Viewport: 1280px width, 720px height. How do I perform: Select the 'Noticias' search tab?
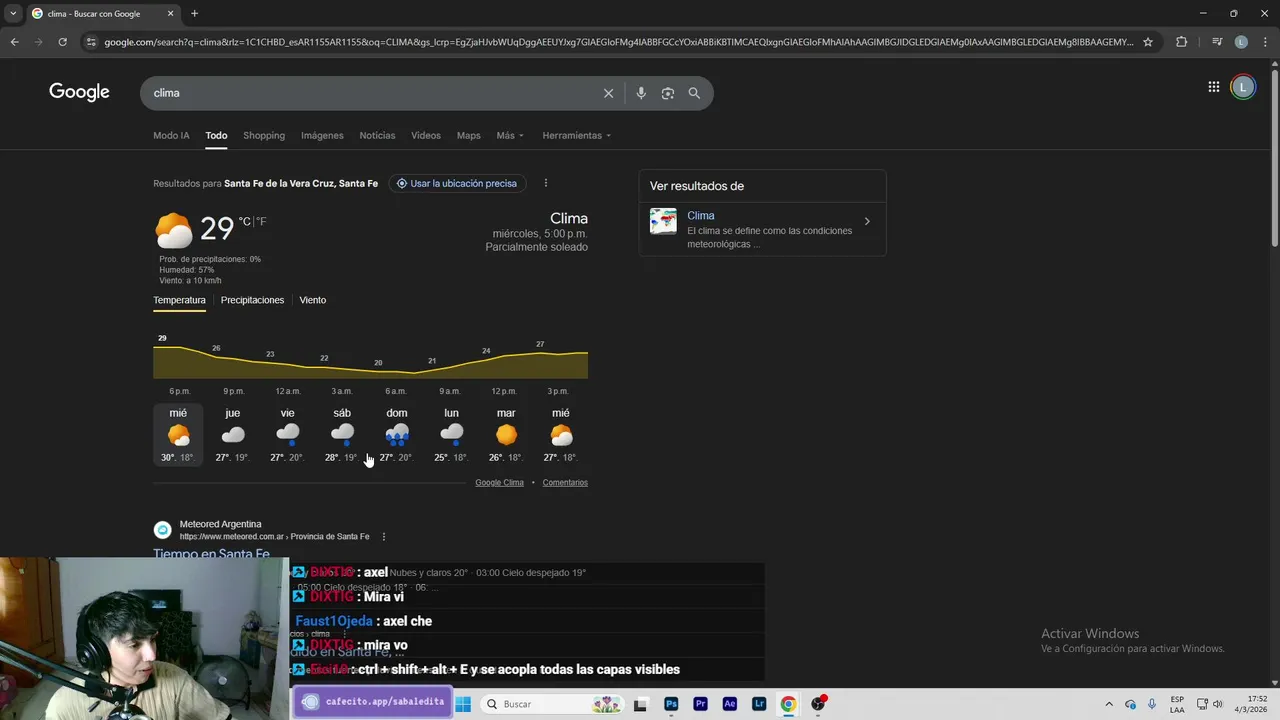click(377, 135)
